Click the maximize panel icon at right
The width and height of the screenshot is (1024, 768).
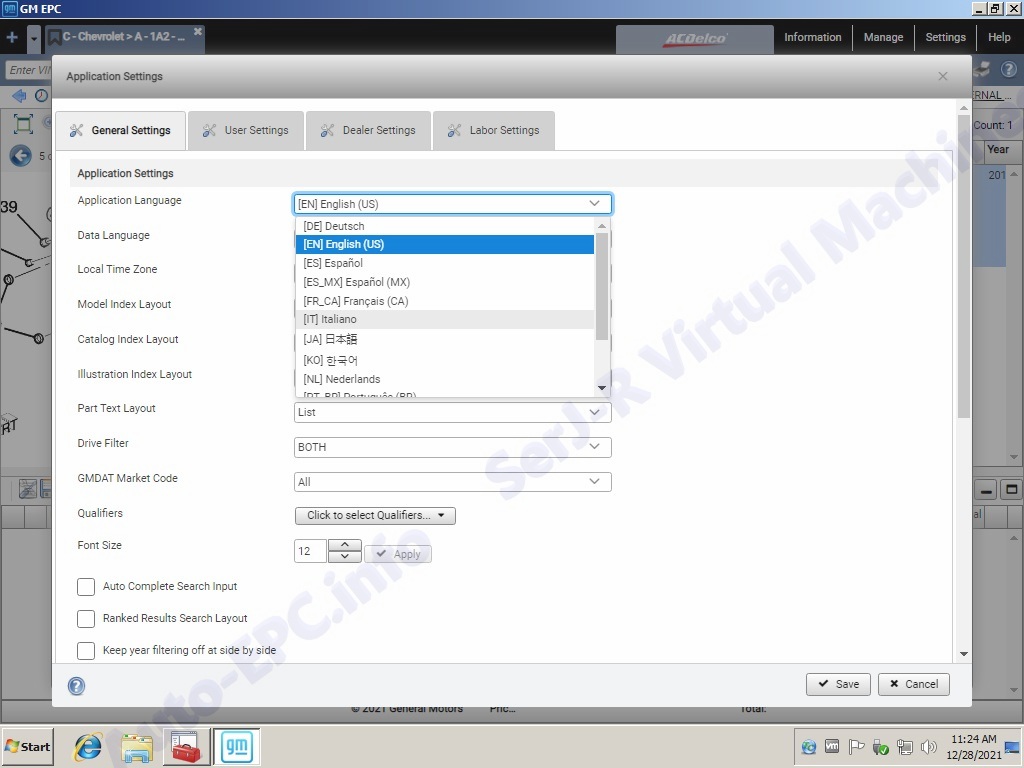tap(1011, 489)
